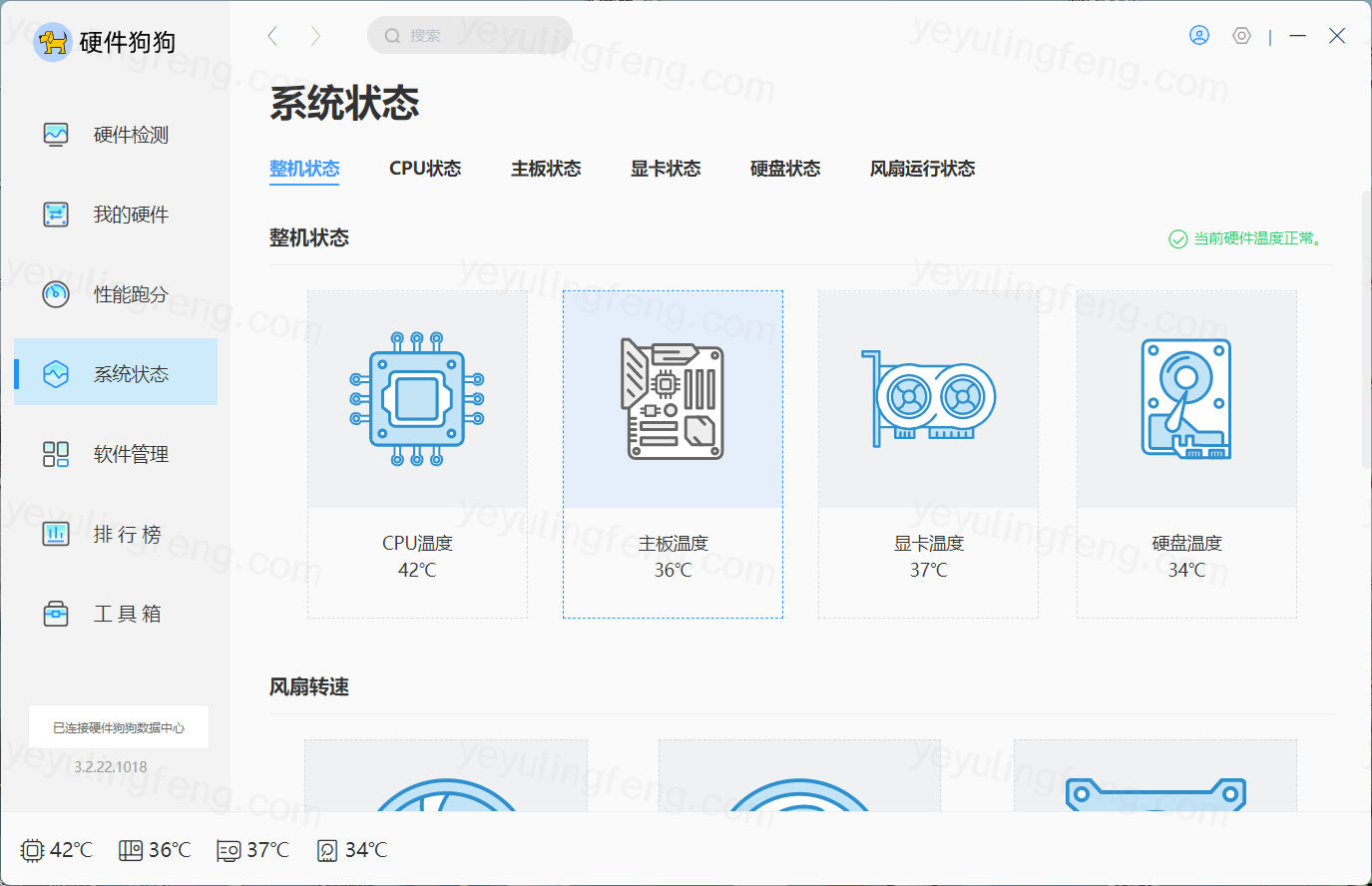Viewport: 1372px width, 886px height.
Task: Select 系统状态 in the sidebar
Action: tap(116, 371)
